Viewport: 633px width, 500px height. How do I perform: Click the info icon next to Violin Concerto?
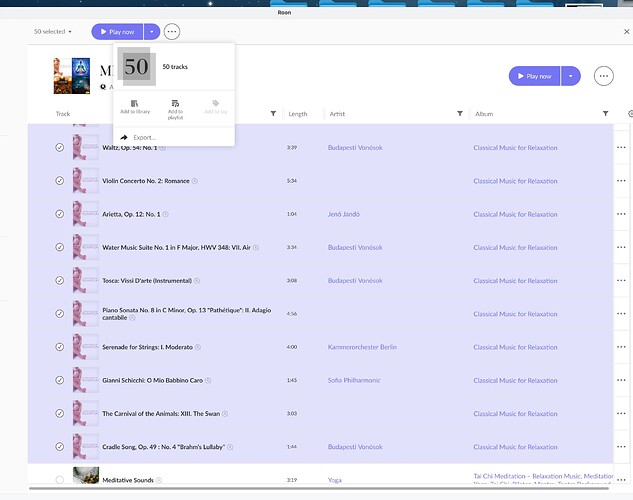click(195, 181)
